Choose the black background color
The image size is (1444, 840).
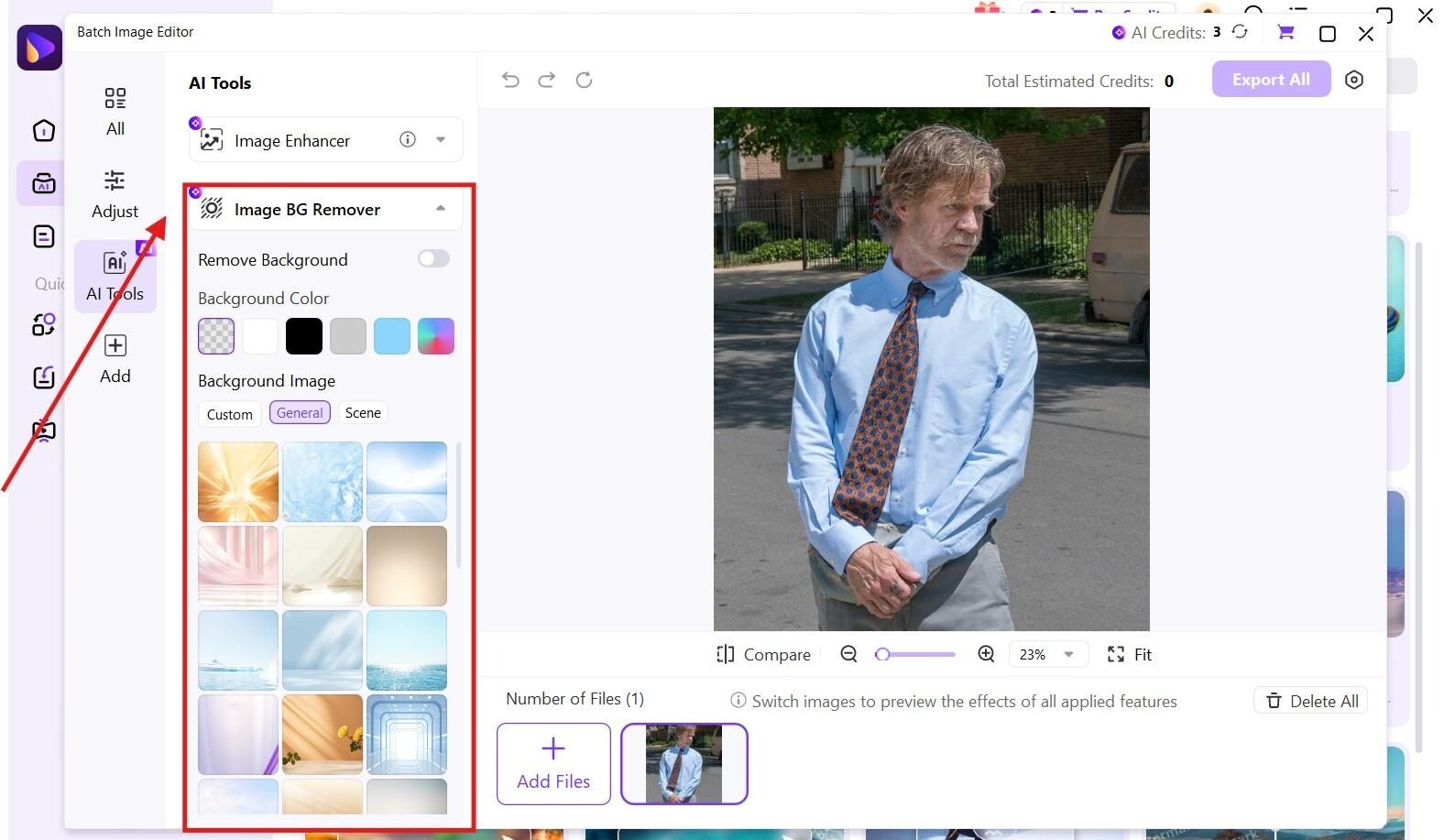[304, 336]
